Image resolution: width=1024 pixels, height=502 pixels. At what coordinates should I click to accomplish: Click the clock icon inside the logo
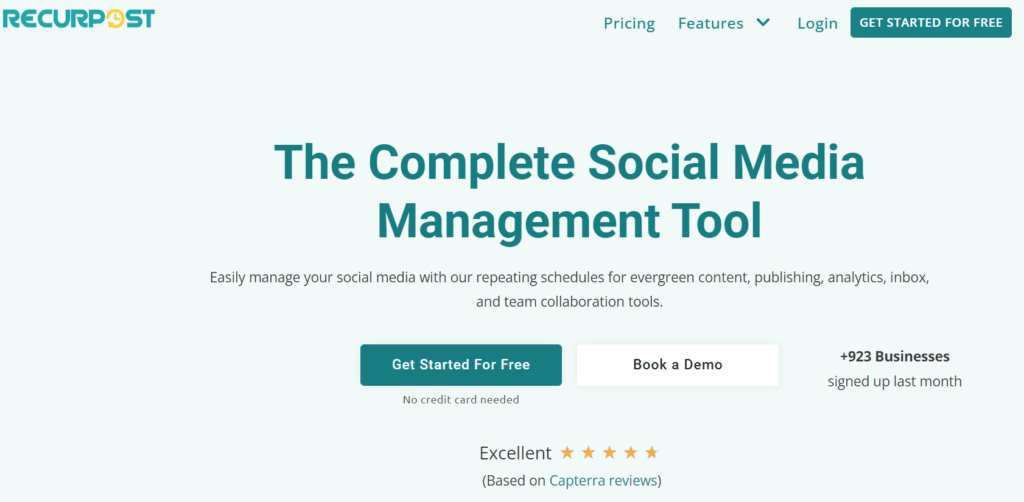coord(114,18)
